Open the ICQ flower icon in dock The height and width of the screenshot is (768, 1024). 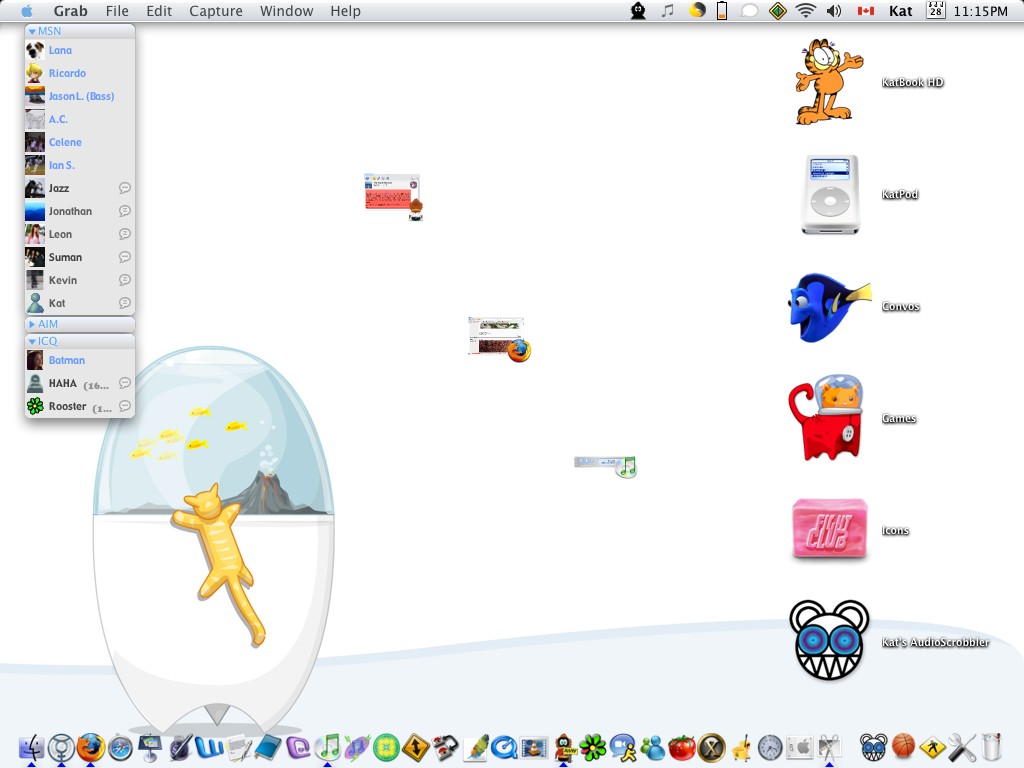click(594, 747)
